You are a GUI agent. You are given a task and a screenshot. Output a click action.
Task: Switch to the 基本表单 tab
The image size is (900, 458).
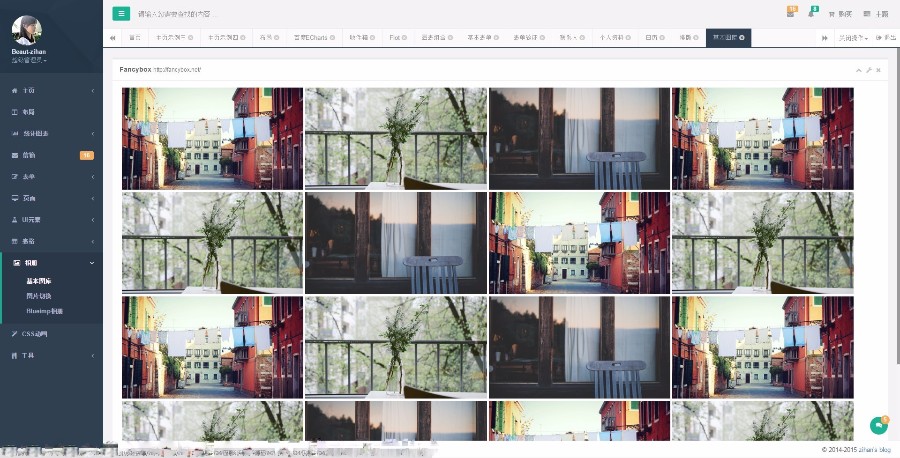483,37
